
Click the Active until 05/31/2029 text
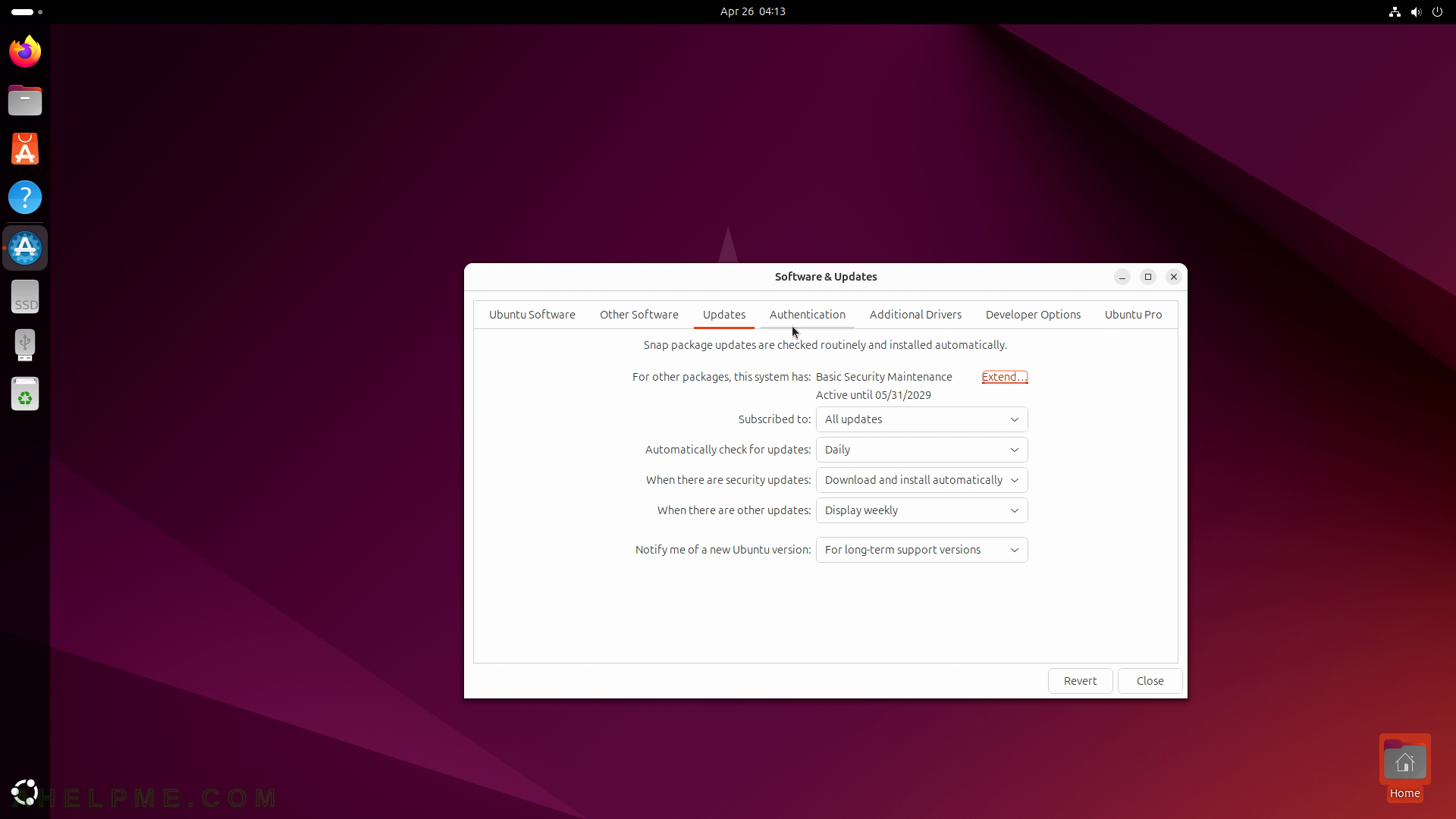(x=873, y=395)
